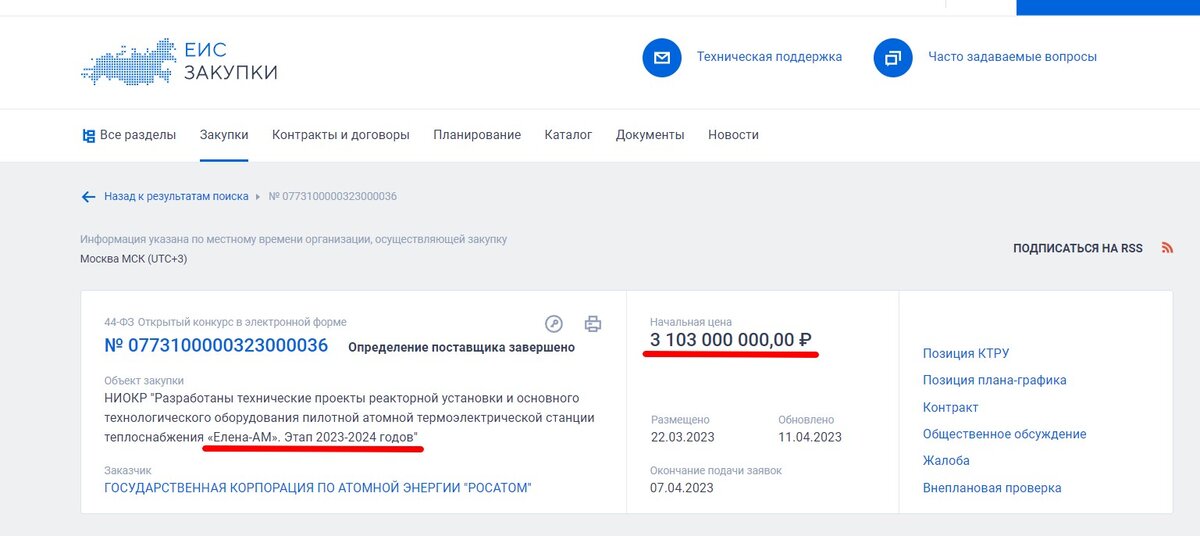Click the local time information notice

tap(293, 240)
